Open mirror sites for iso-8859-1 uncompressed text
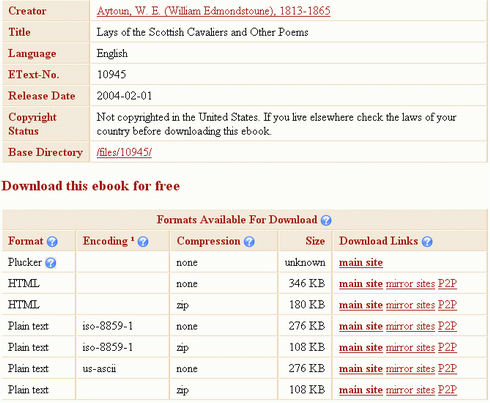 click(x=410, y=326)
